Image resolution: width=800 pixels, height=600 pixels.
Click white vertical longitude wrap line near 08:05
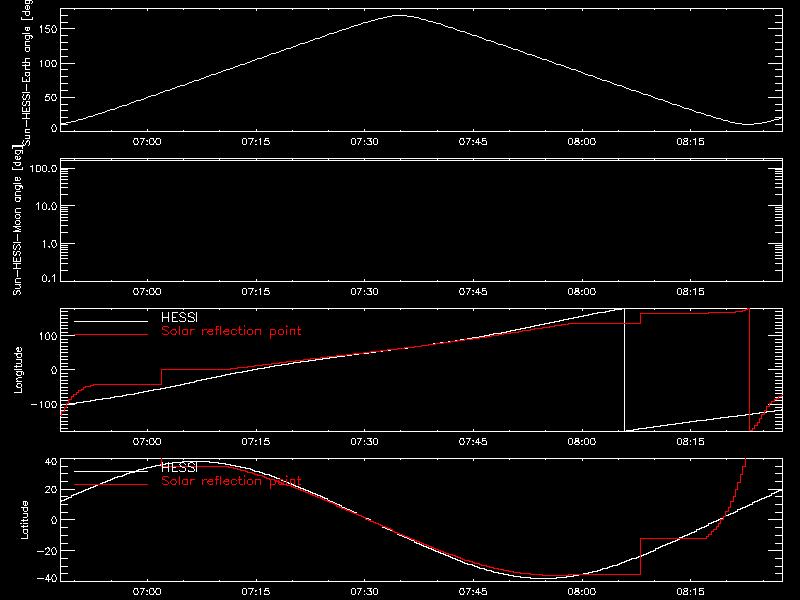pyautogui.click(x=624, y=370)
